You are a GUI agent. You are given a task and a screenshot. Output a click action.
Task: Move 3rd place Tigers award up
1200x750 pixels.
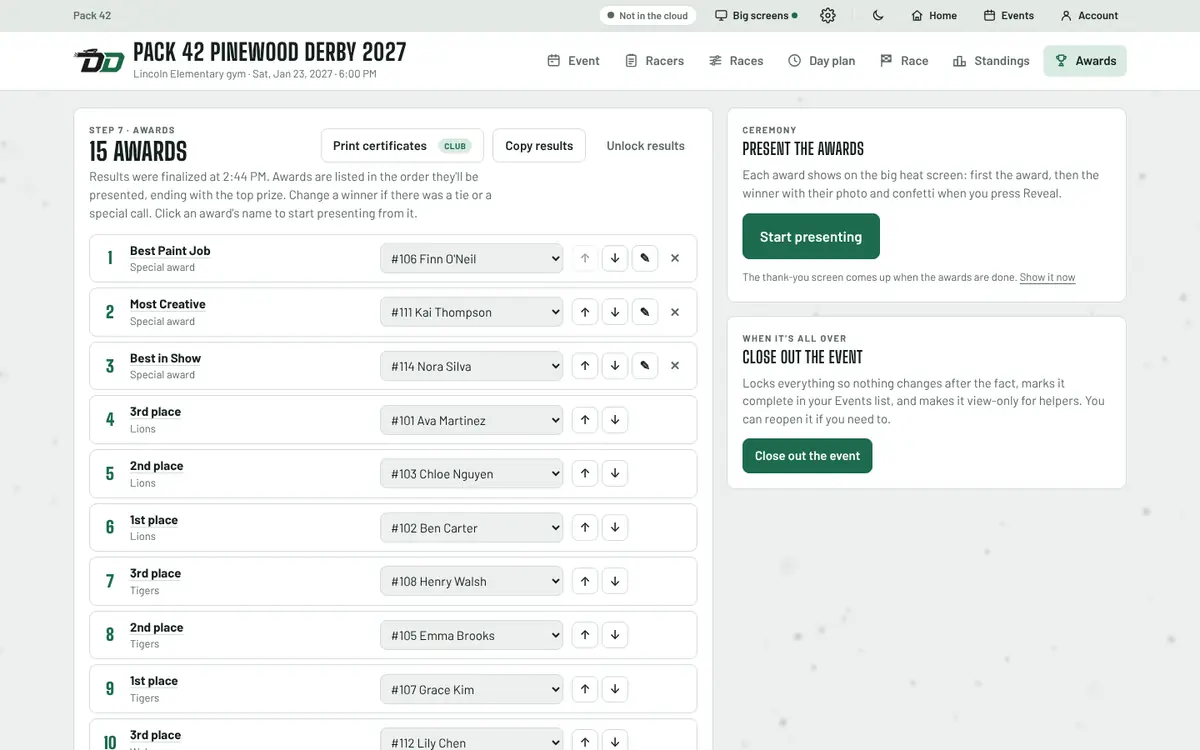click(x=585, y=581)
